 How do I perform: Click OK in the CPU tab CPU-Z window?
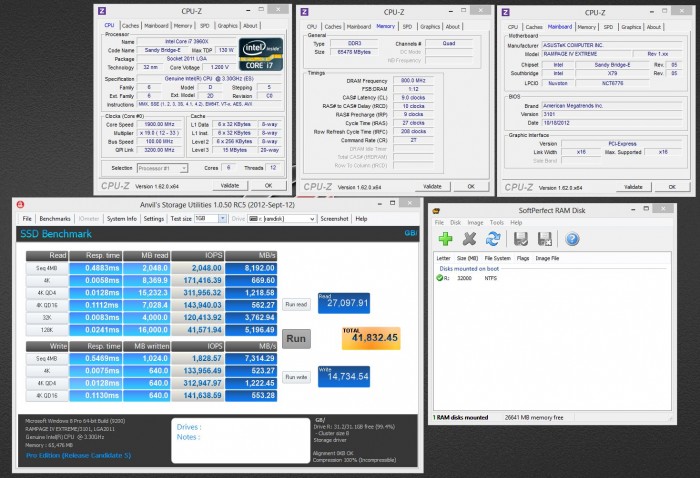click(268, 186)
